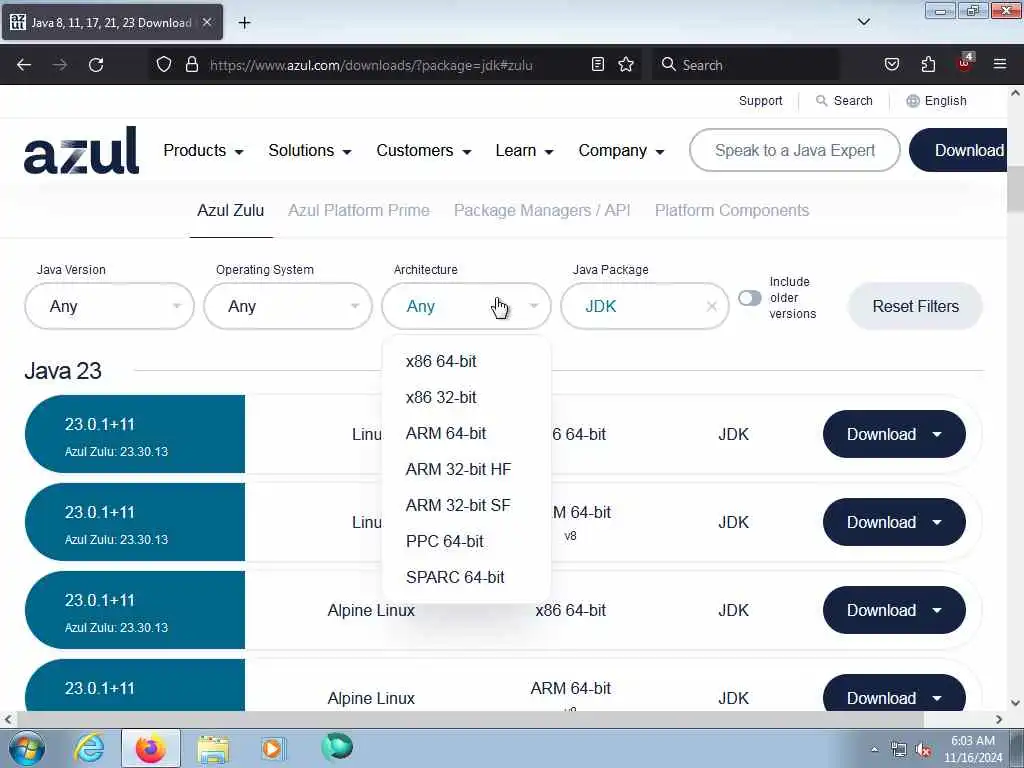Open a new tab with the plus icon
This screenshot has width=1024, height=768.
[244, 23]
